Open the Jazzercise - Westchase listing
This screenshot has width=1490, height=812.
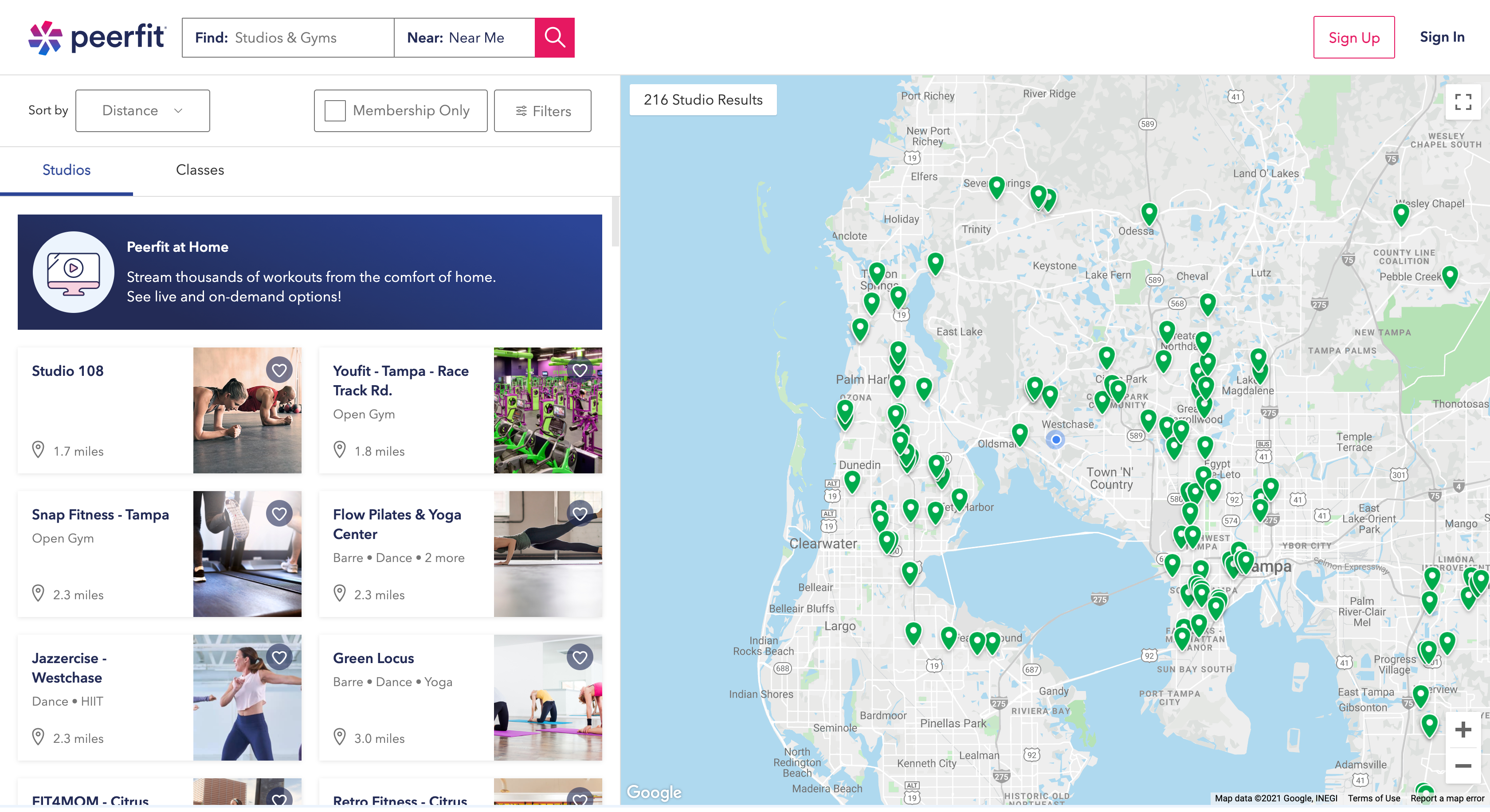(x=70, y=668)
